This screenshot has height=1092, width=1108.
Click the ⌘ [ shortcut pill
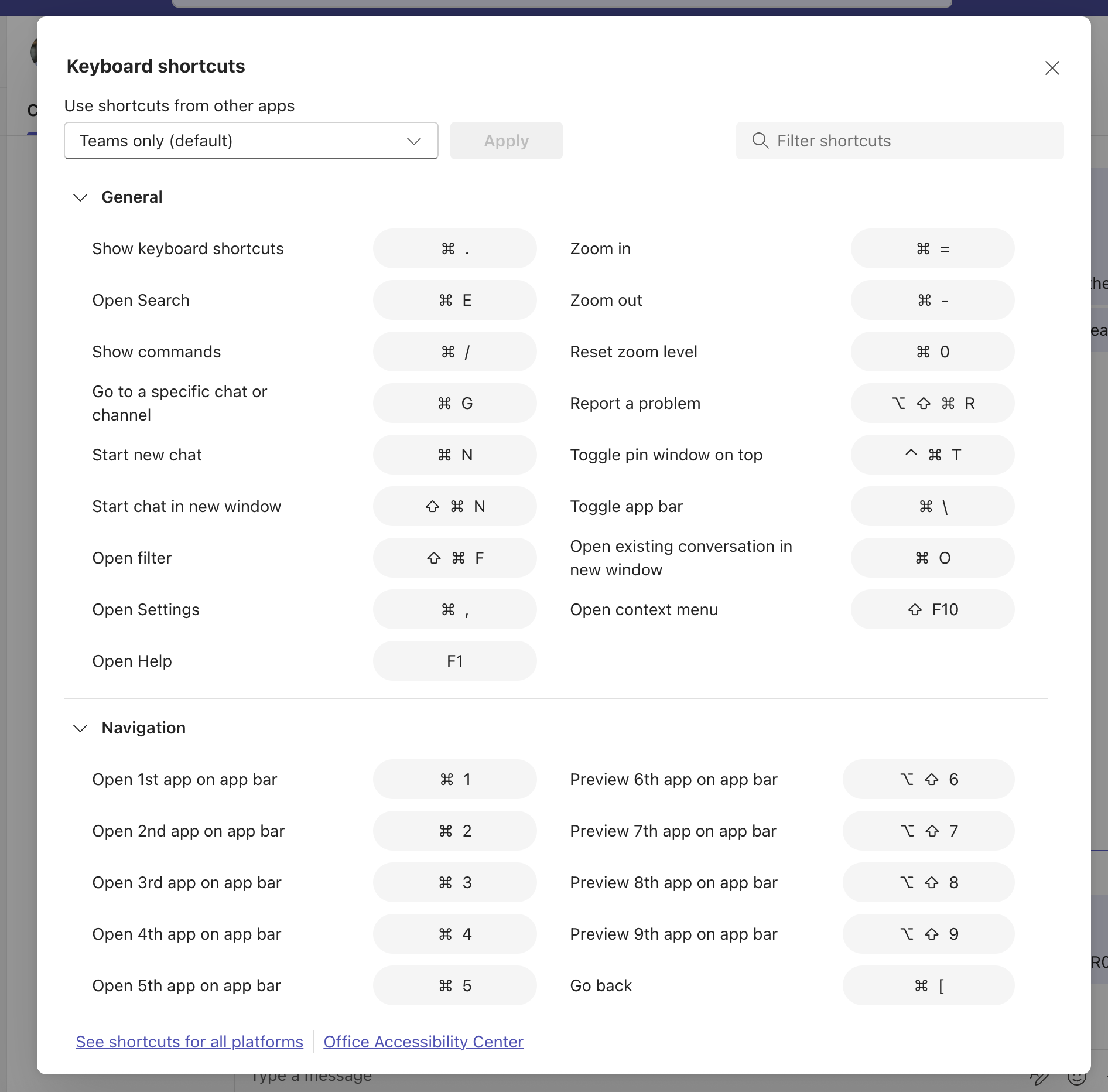928,985
